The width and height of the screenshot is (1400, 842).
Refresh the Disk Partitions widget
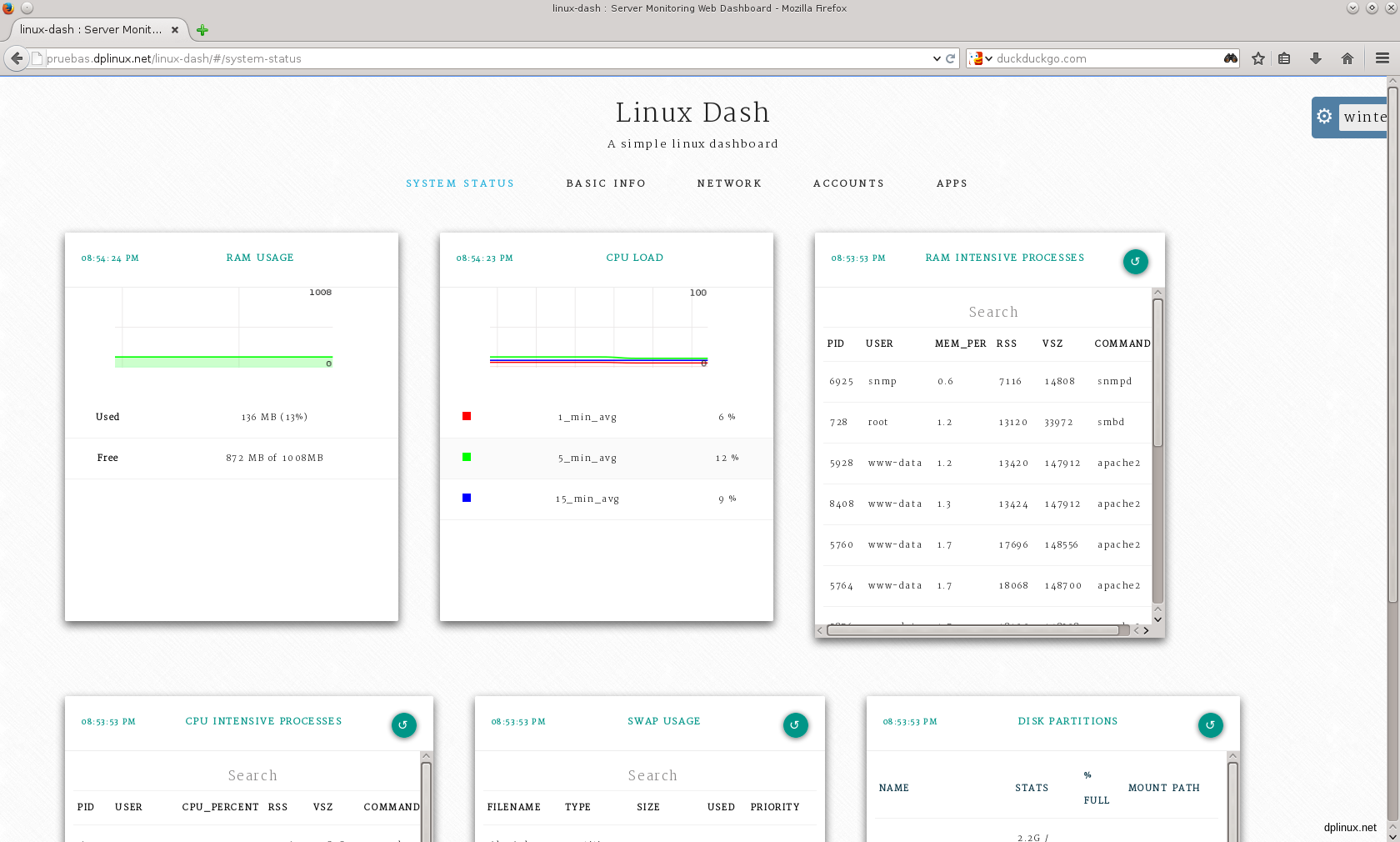click(x=1211, y=725)
